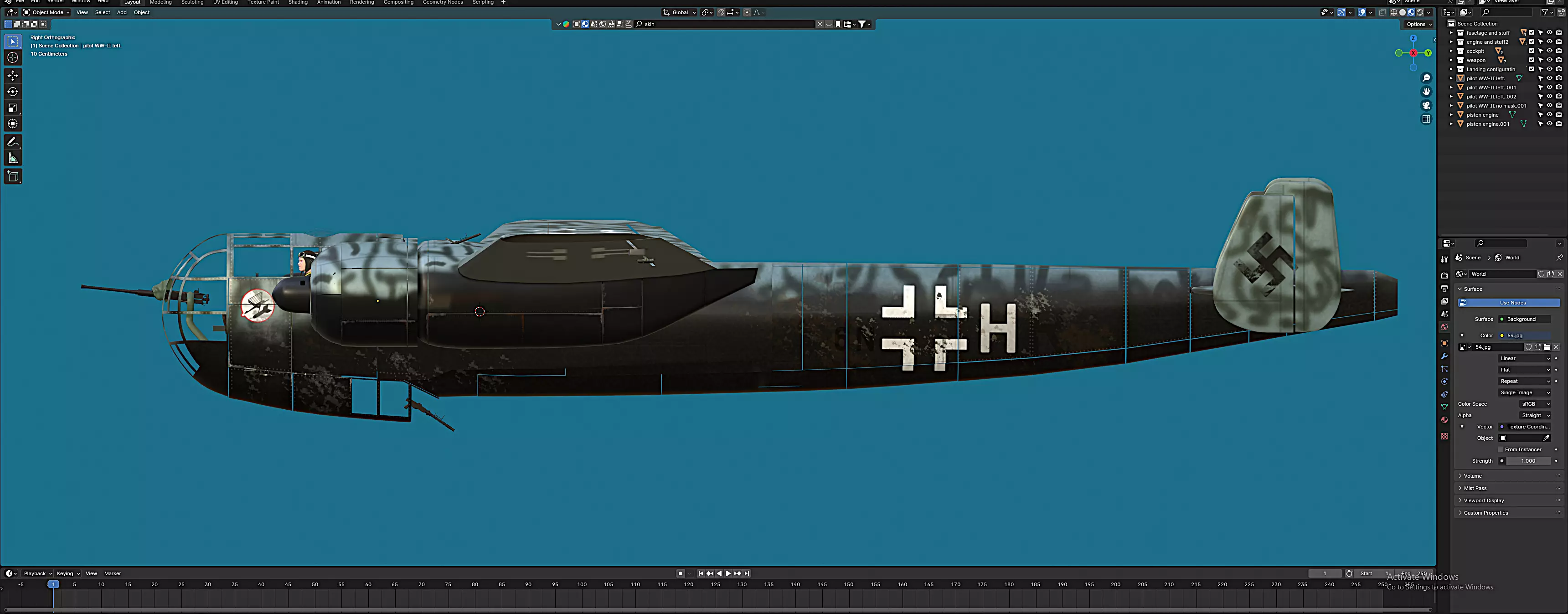Click the viewport pan hand icon
This screenshot has height=614, width=1568.
tap(1426, 91)
